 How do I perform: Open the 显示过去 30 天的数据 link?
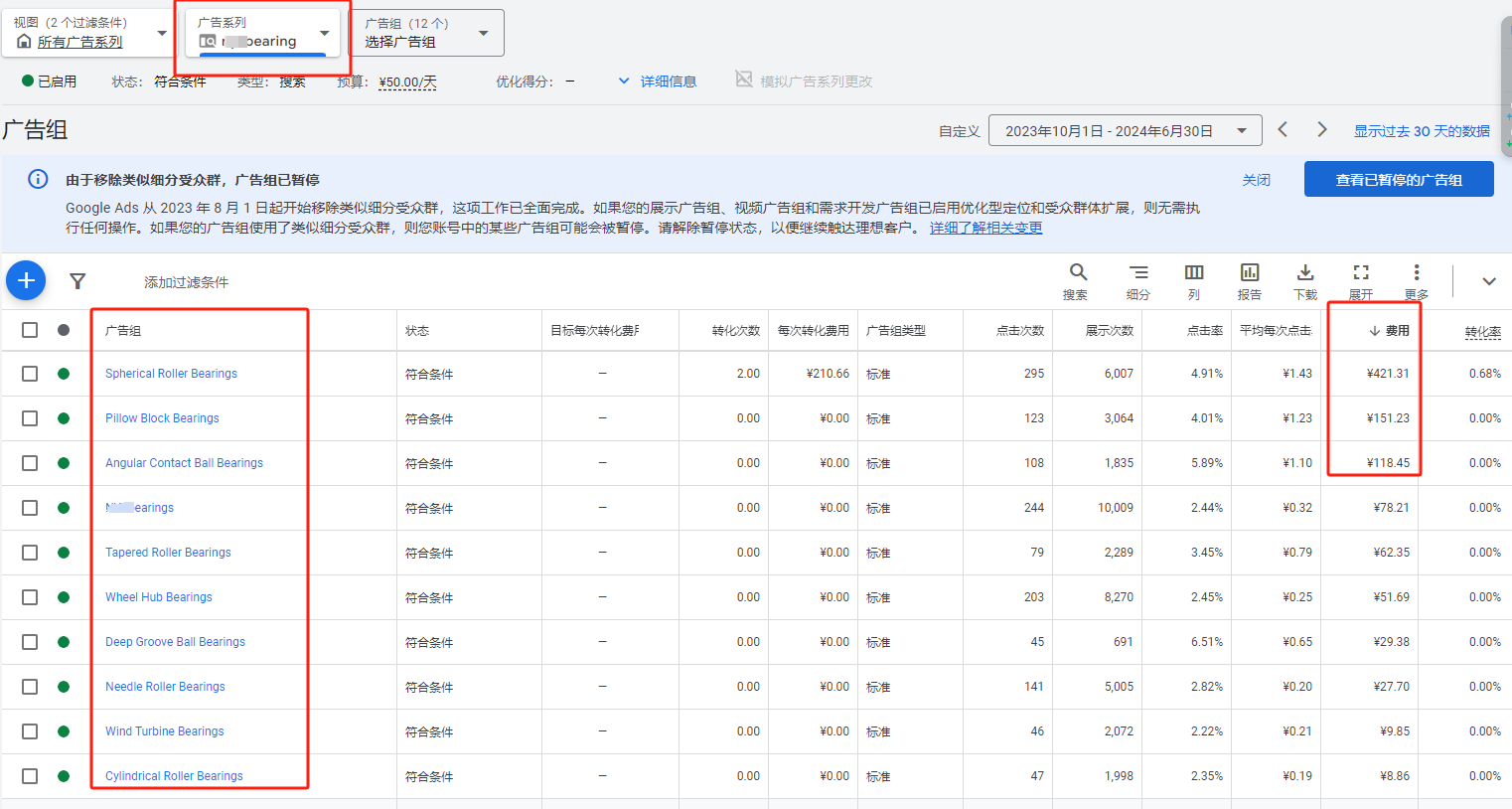(x=1422, y=131)
